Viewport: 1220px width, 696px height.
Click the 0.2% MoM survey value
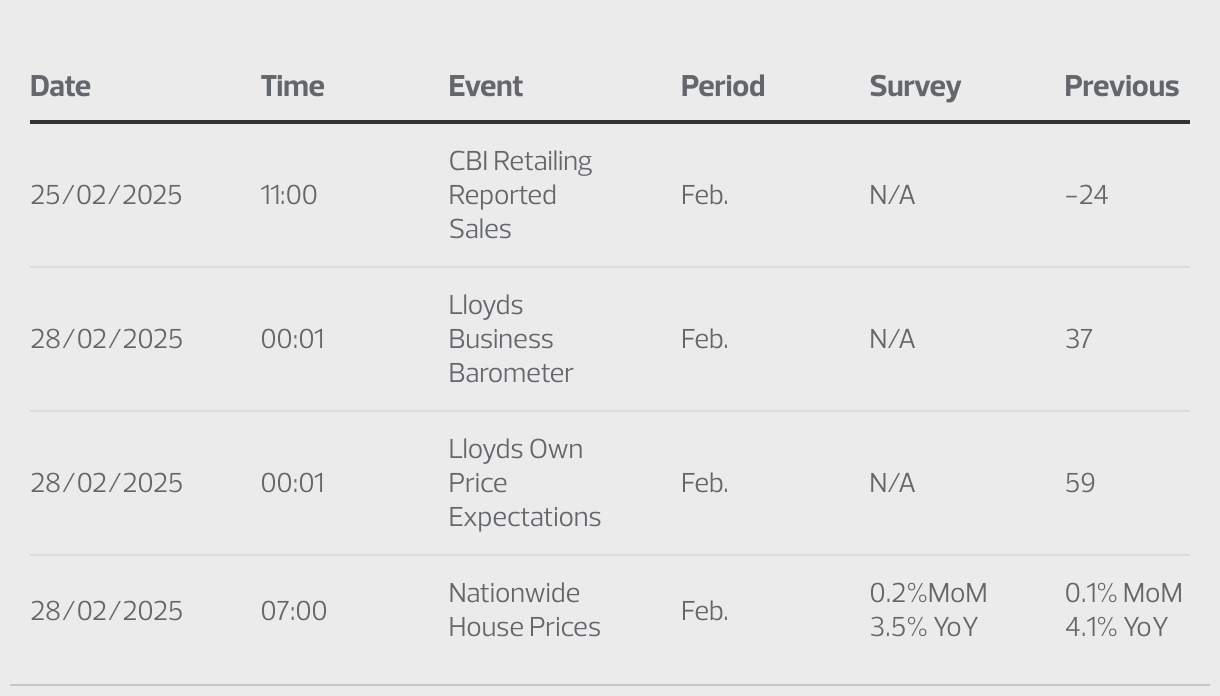tap(928, 594)
